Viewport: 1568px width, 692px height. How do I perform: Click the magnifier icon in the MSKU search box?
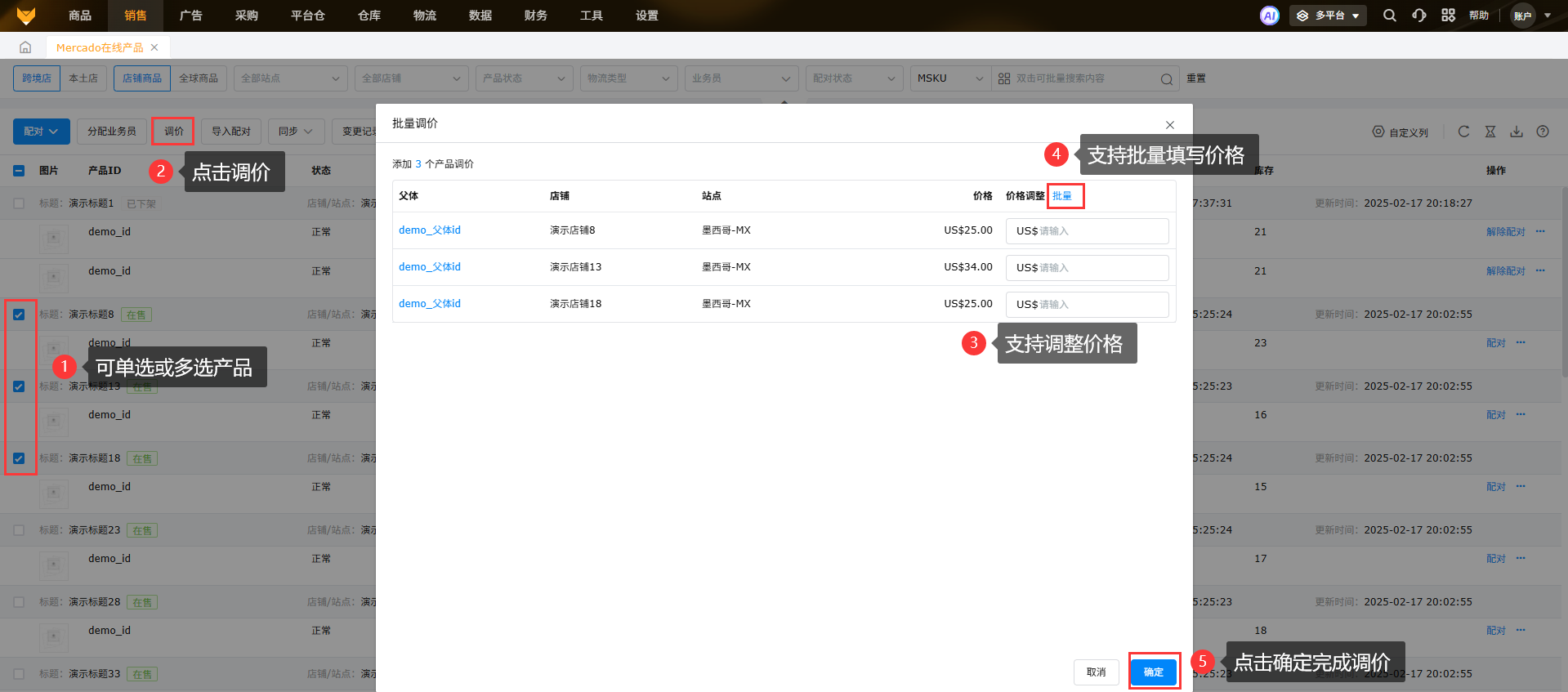click(1166, 79)
